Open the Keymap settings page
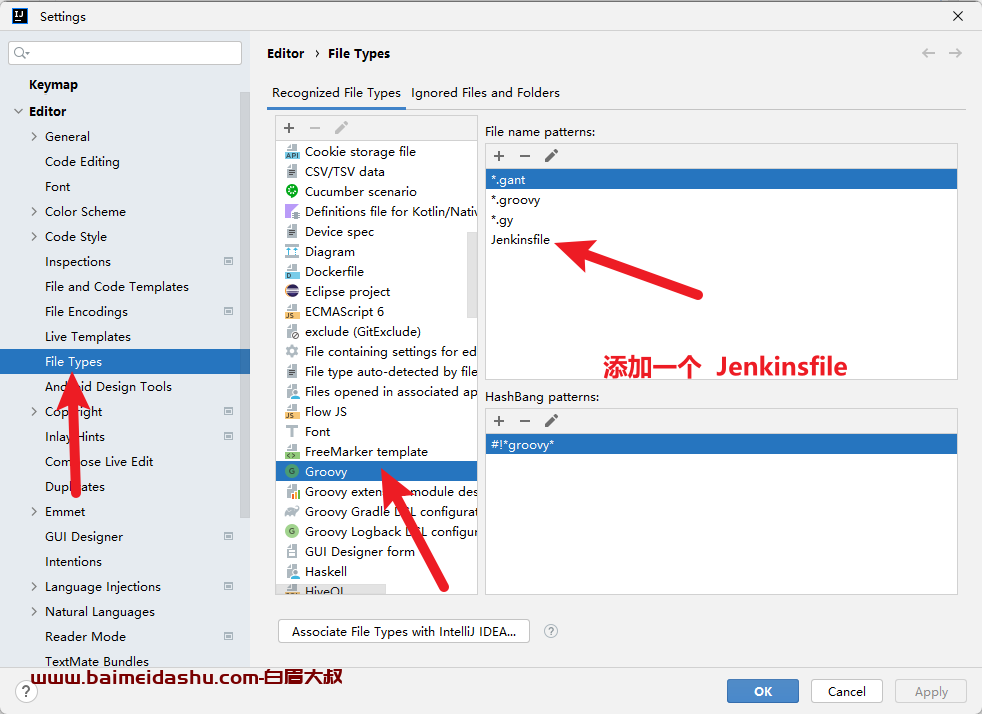Viewport: 982px width, 714px height. tap(53, 85)
